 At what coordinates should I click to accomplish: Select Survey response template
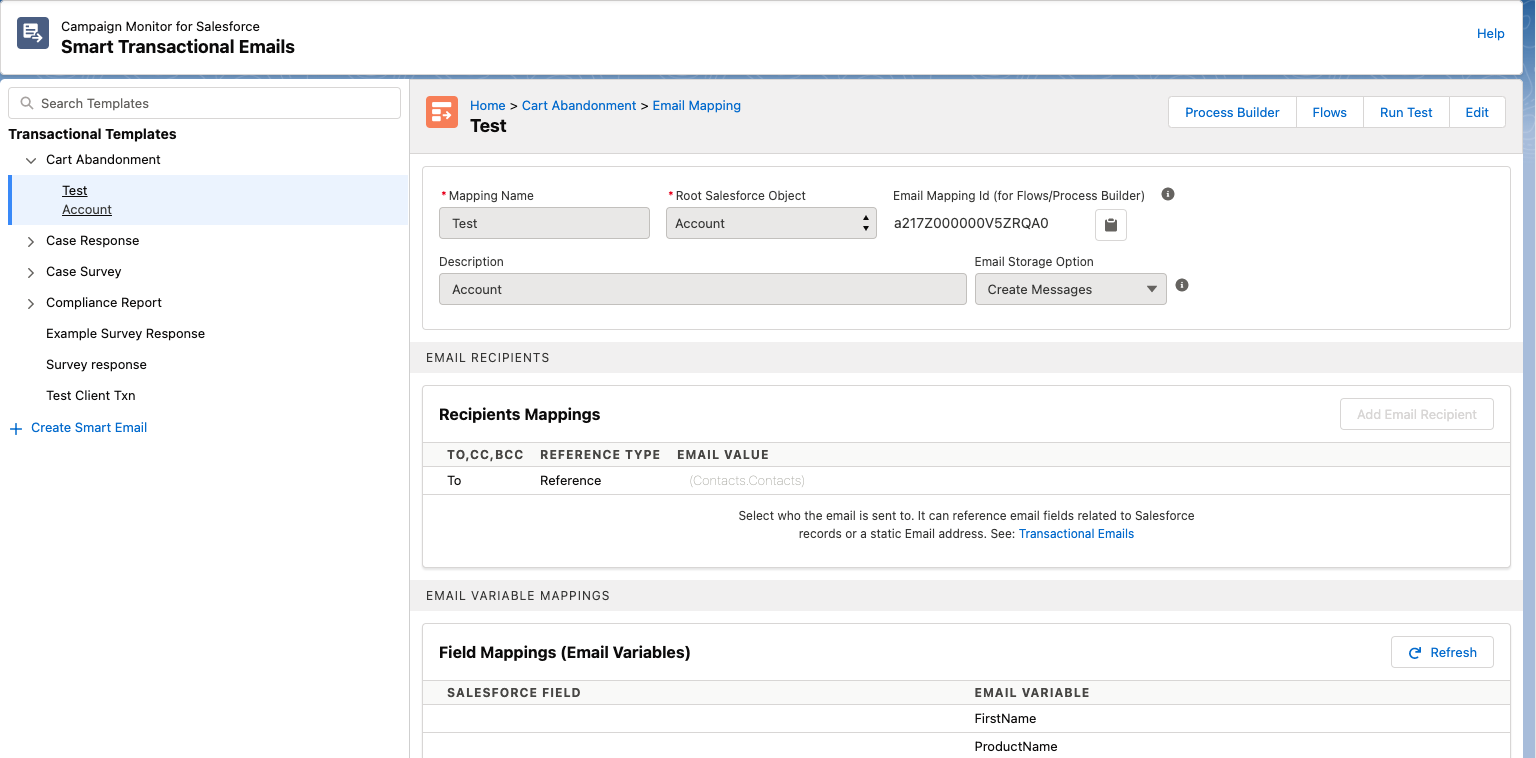96,364
